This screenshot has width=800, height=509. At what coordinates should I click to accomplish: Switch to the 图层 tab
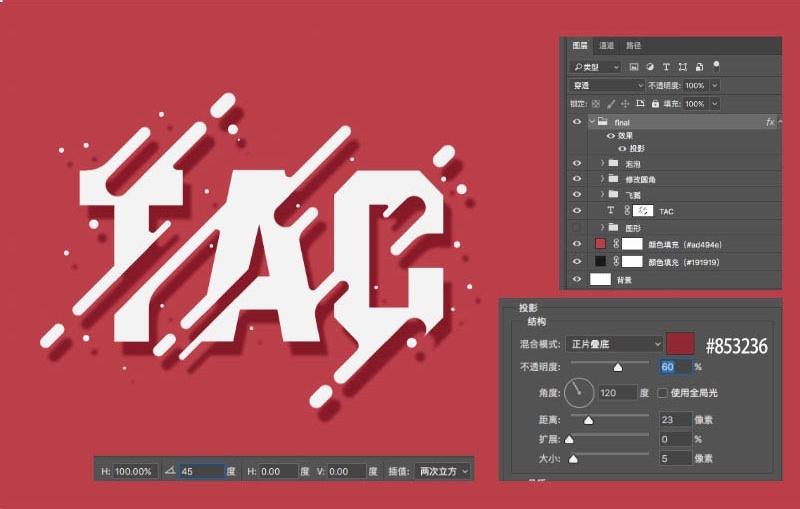[580, 45]
